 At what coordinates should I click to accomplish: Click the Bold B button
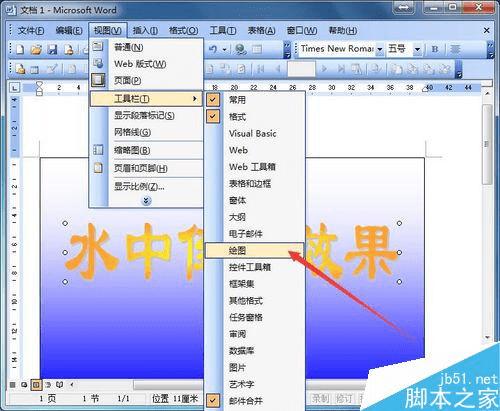435,49
